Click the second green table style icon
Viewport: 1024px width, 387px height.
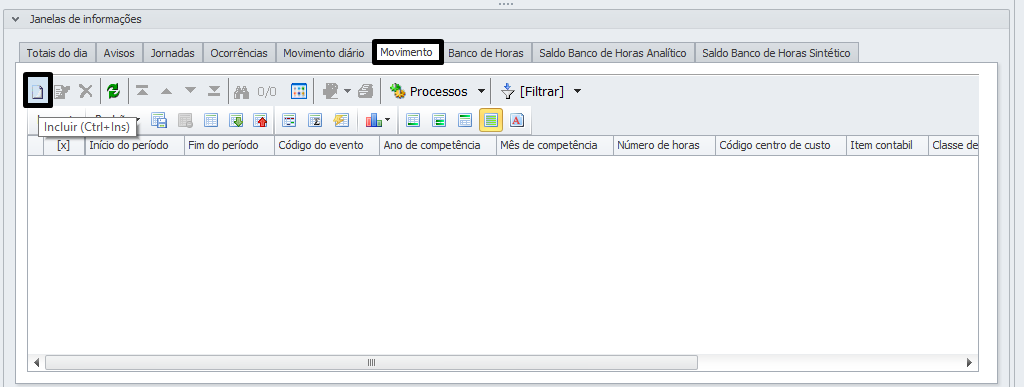point(440,120)
